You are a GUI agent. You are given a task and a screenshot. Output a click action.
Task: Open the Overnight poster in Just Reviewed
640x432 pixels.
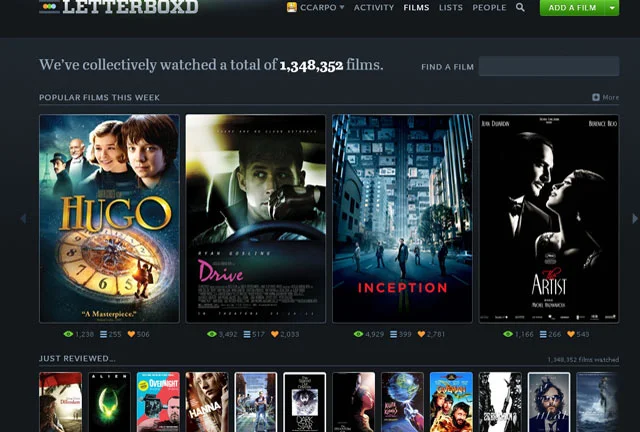point(158,402)
